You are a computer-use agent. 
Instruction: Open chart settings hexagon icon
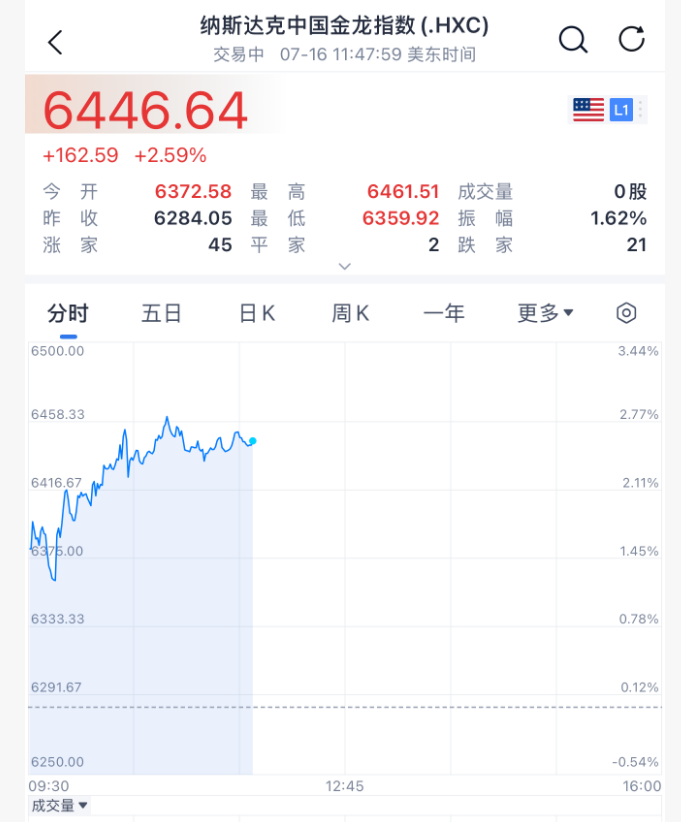(626, 313)
